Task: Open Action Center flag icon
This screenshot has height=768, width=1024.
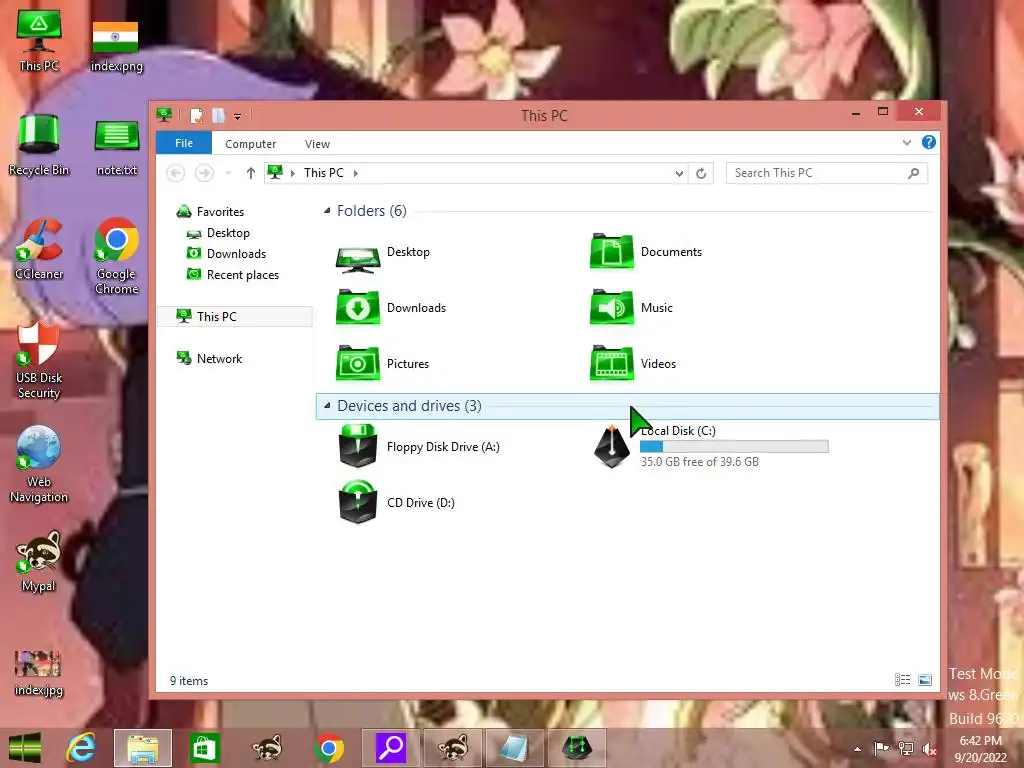Action: point(881,748)
